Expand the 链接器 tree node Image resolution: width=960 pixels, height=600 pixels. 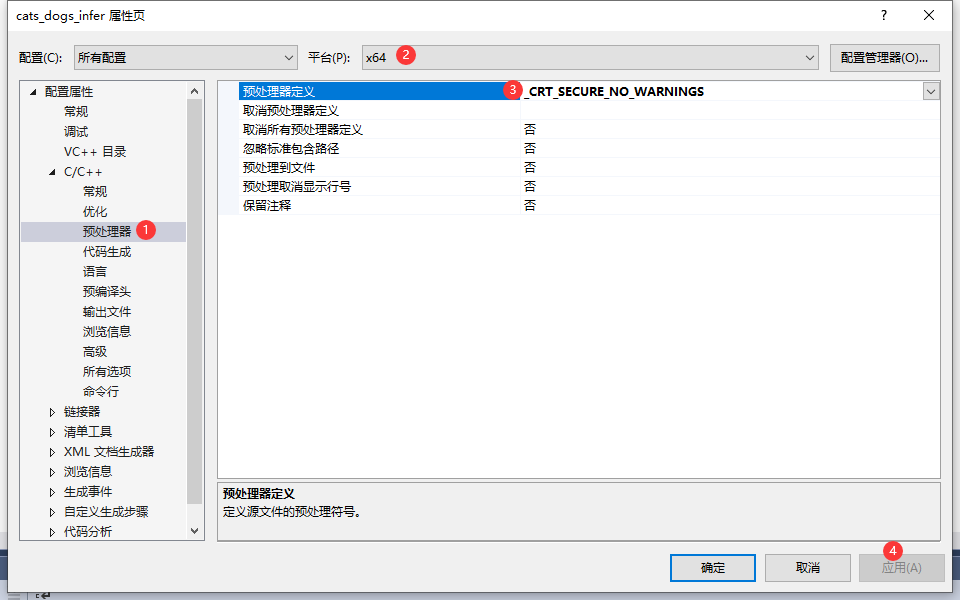click(x=53, y=412)
